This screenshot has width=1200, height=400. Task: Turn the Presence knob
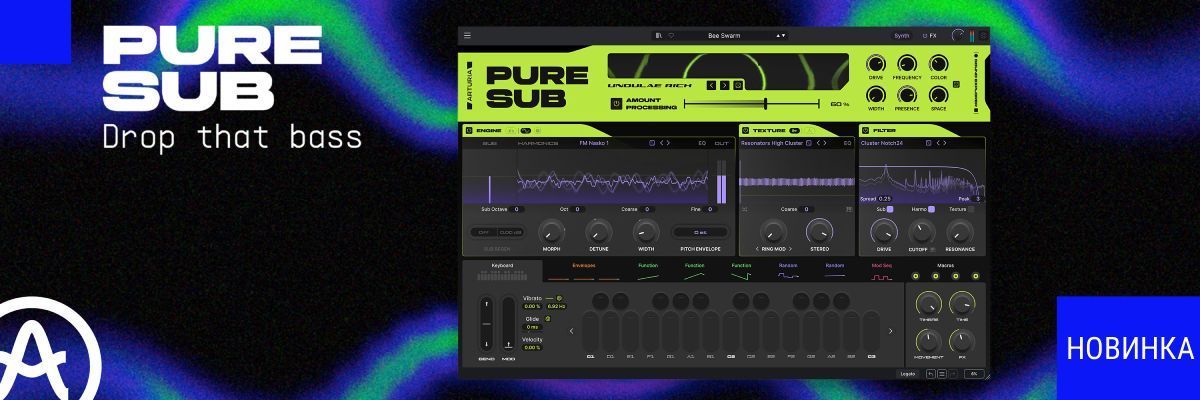[x=908, y=95]
